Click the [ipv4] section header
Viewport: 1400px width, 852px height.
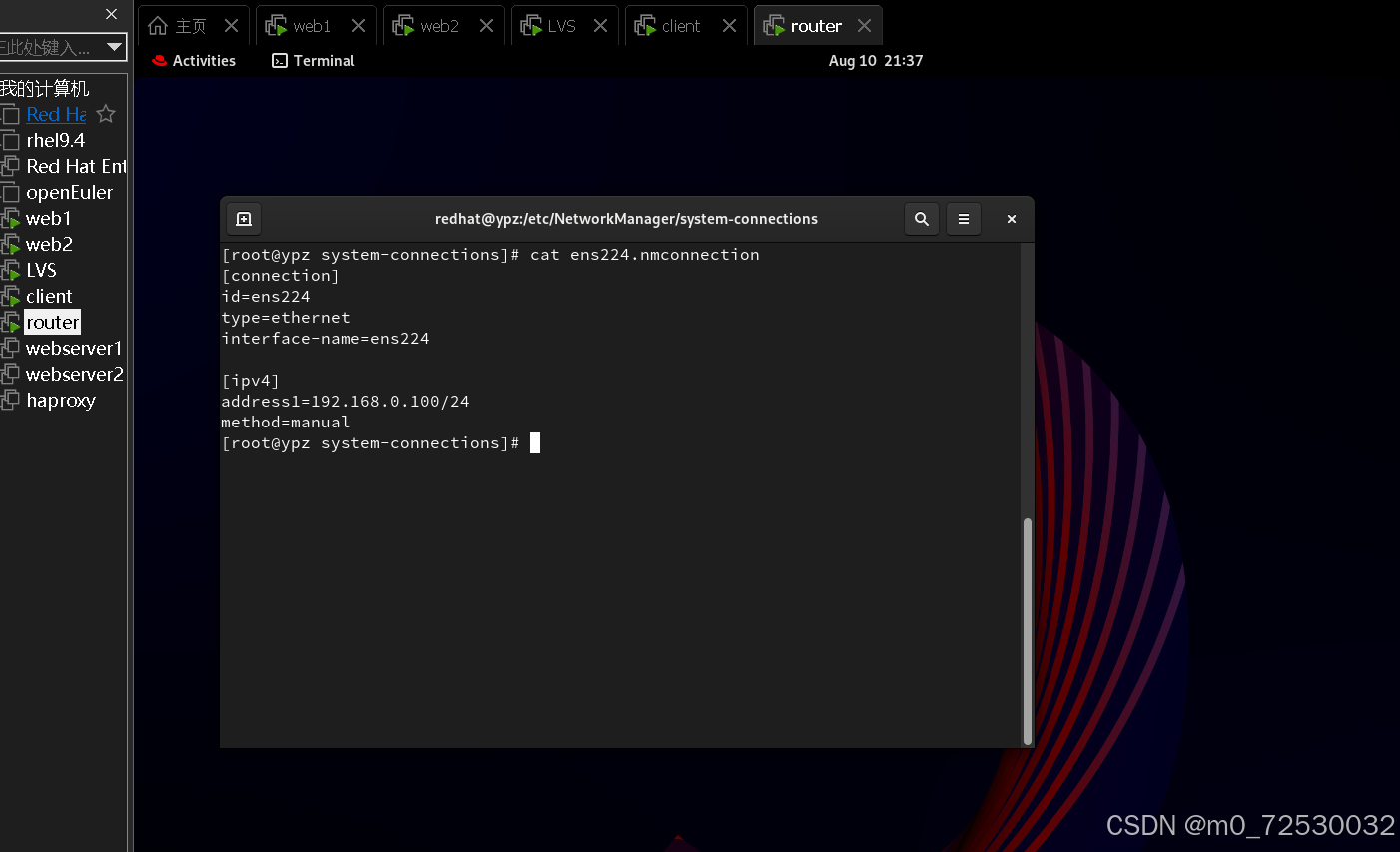click(251, 381)
